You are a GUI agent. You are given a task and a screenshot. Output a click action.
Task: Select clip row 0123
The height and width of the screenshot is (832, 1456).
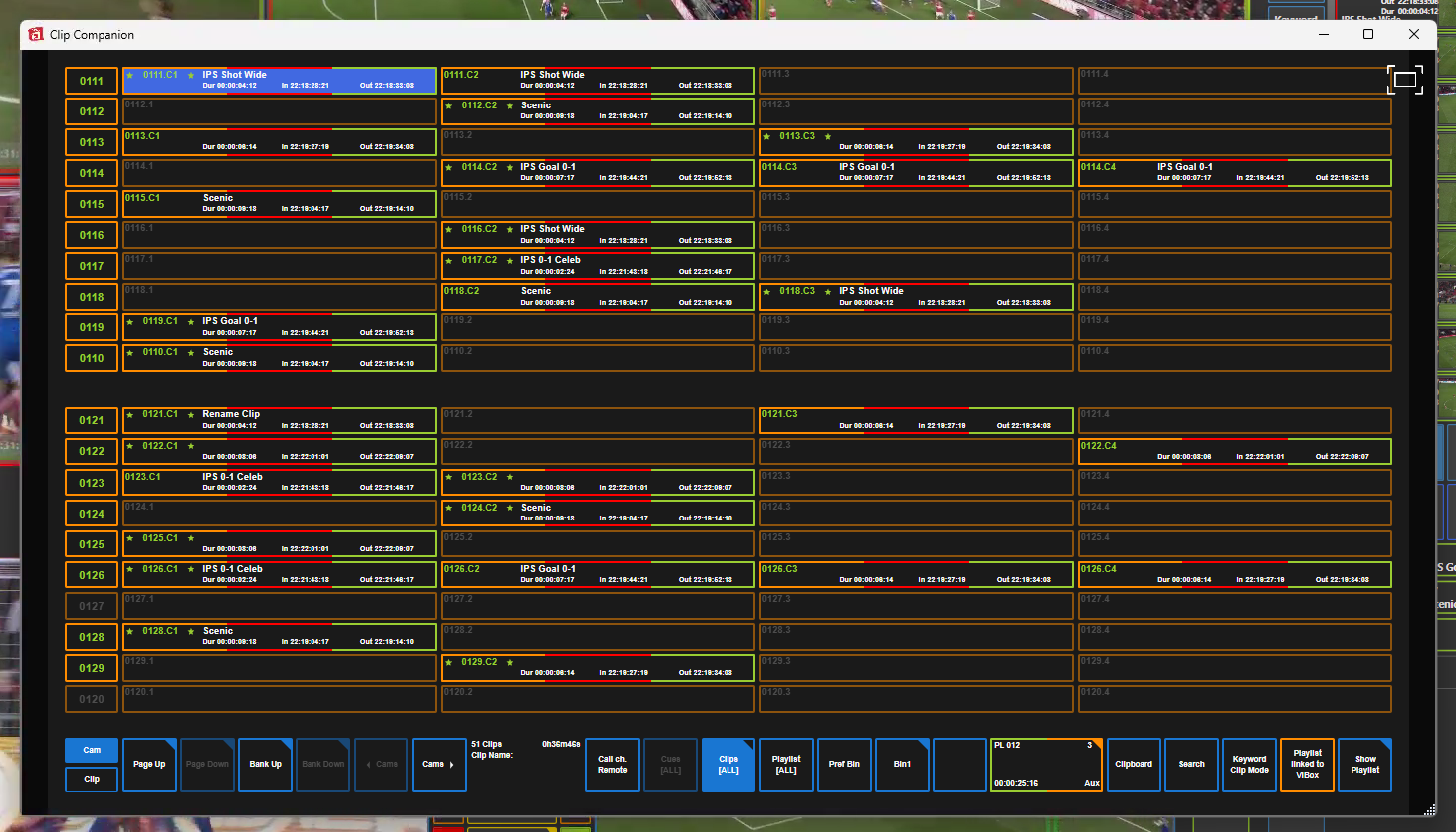click(x=92, y=483)
